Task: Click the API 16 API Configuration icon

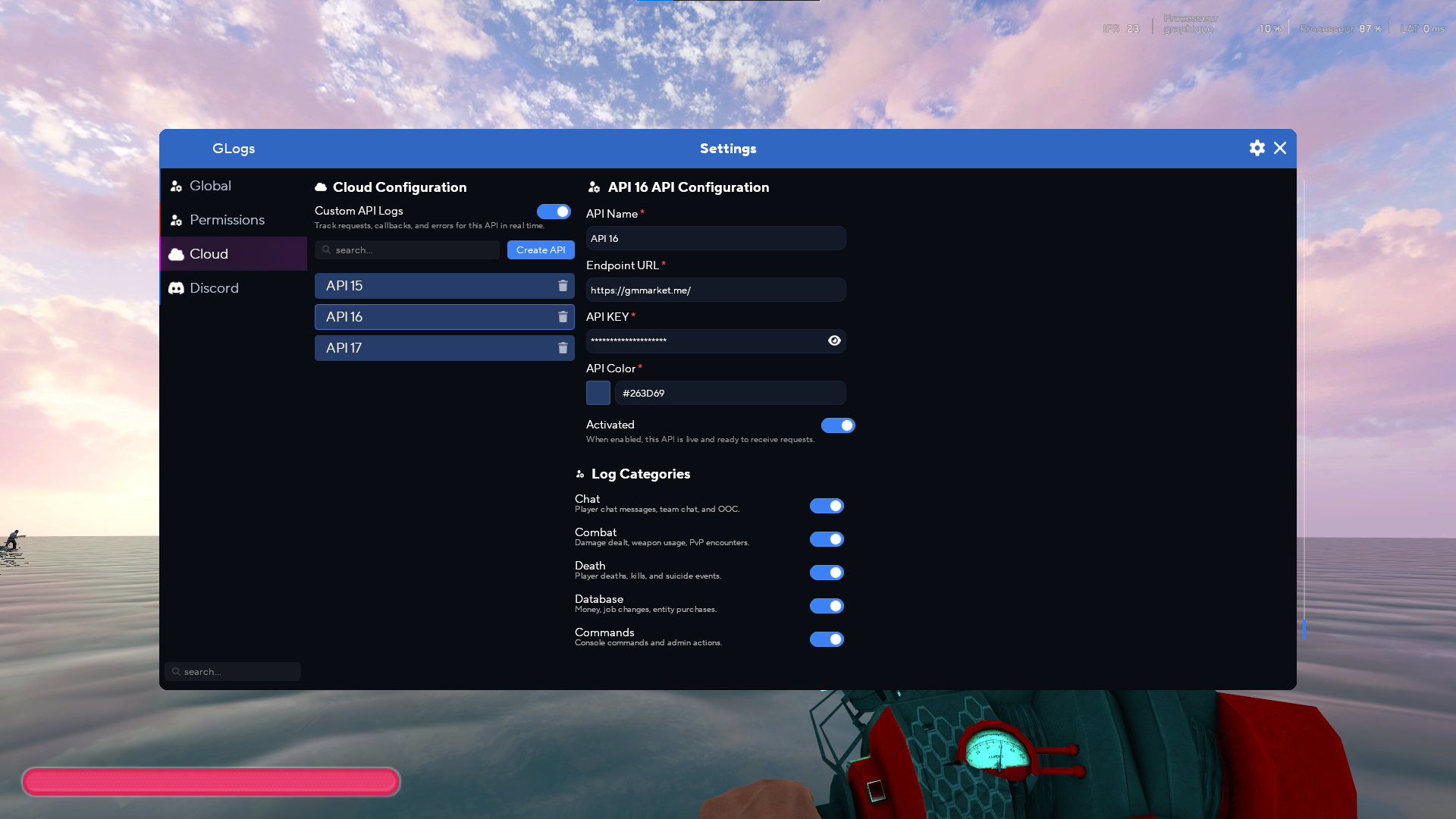Action: (595, 187)
